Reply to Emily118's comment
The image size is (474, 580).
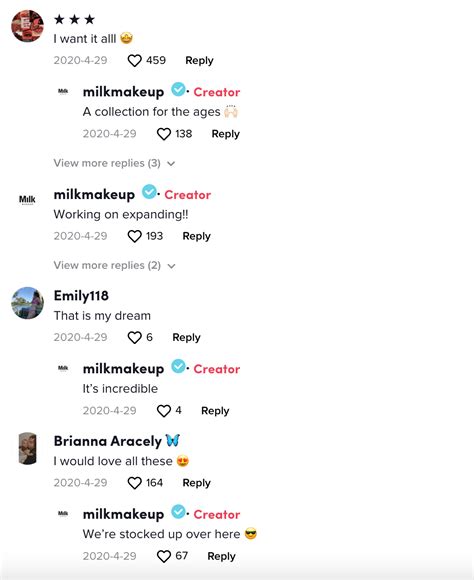(x=186, y=337)
